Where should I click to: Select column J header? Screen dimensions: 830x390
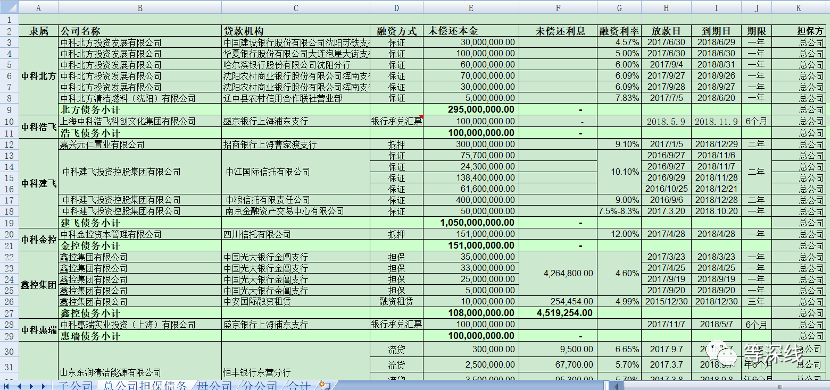(757, 7)
